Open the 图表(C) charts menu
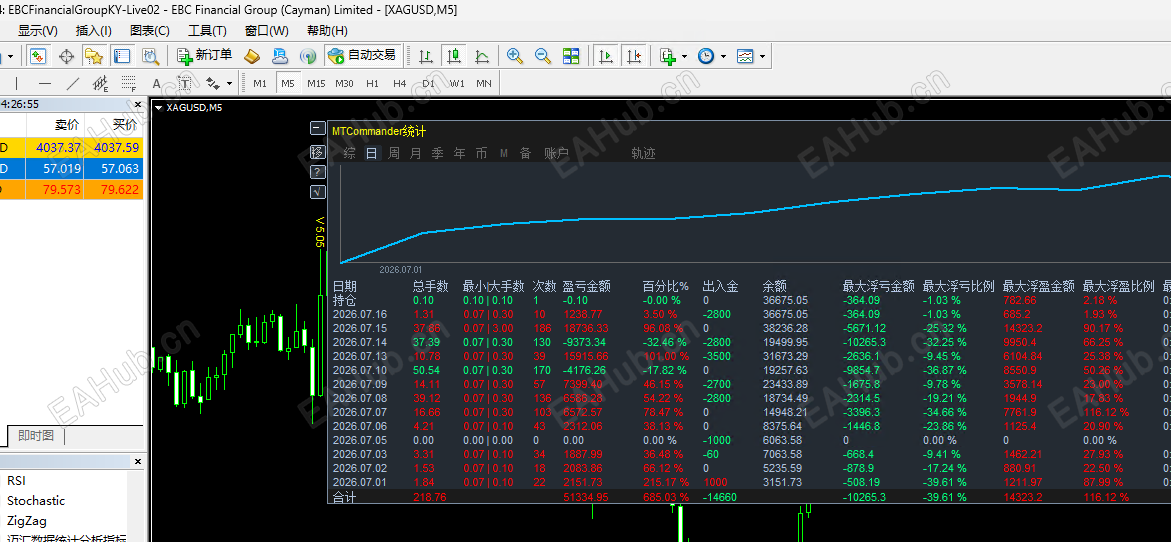The image size is (1171, 542). tap(149, 31)
